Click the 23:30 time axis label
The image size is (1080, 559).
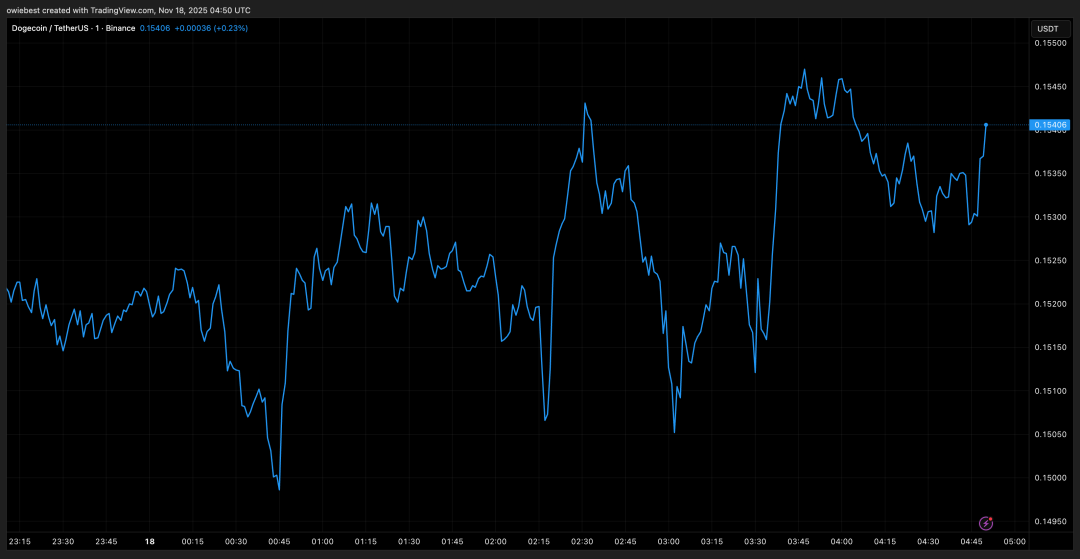(63, 541)
